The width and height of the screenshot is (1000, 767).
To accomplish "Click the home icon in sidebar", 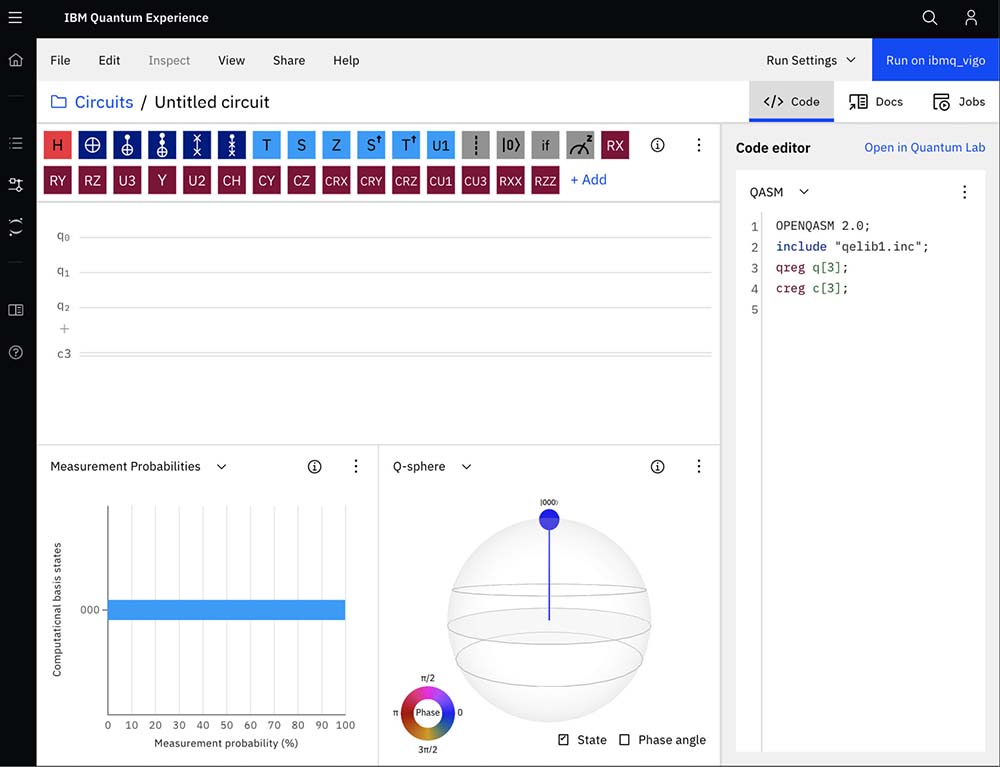I will (16, 60).
